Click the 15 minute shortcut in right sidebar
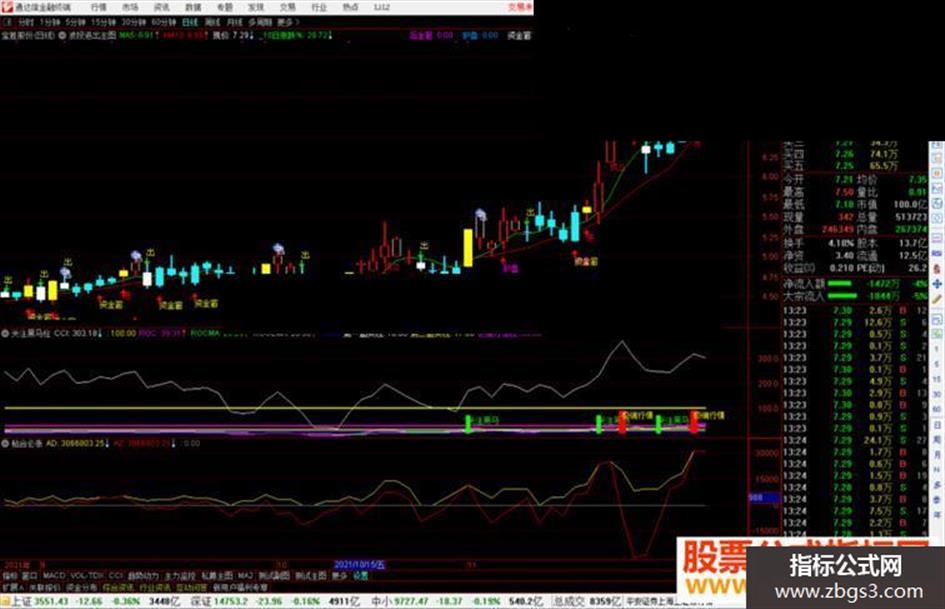 coord(937,379)
